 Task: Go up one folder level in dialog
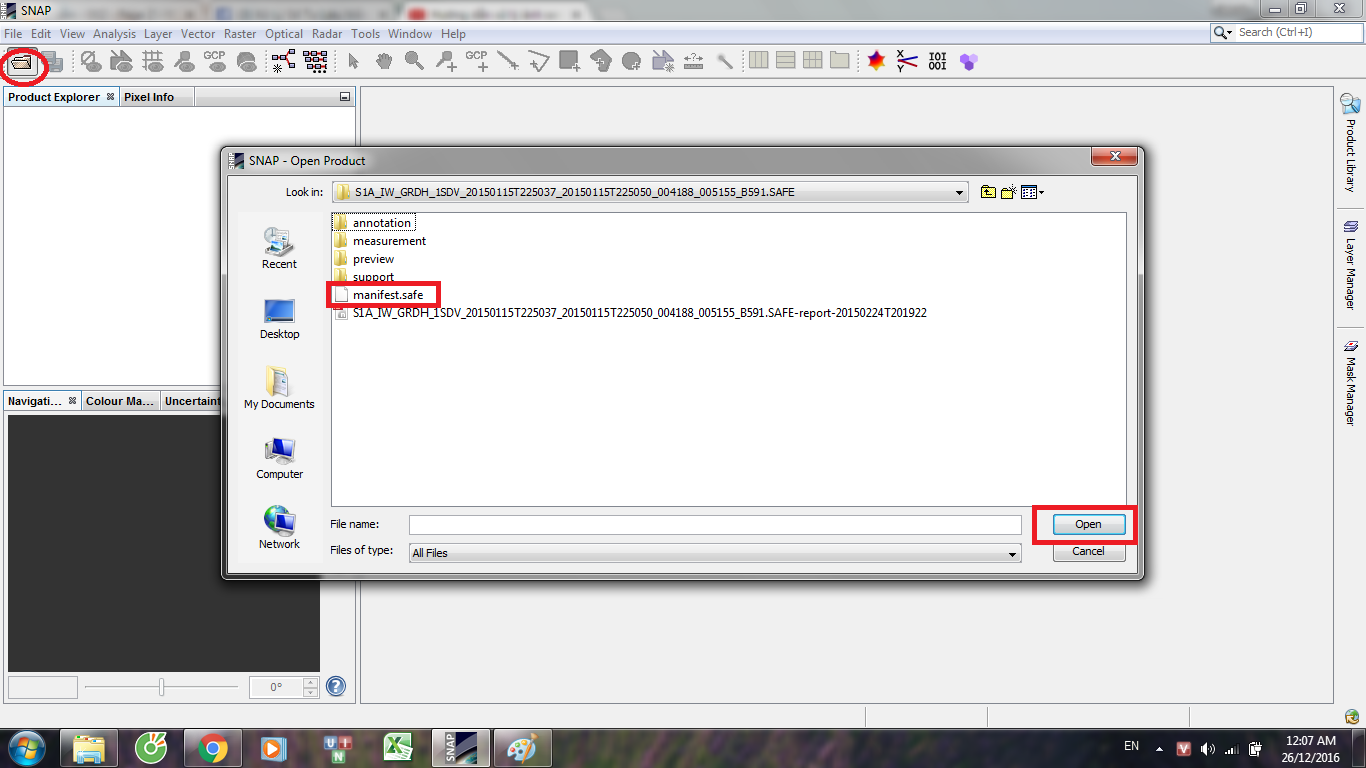[x=988, y=192]
